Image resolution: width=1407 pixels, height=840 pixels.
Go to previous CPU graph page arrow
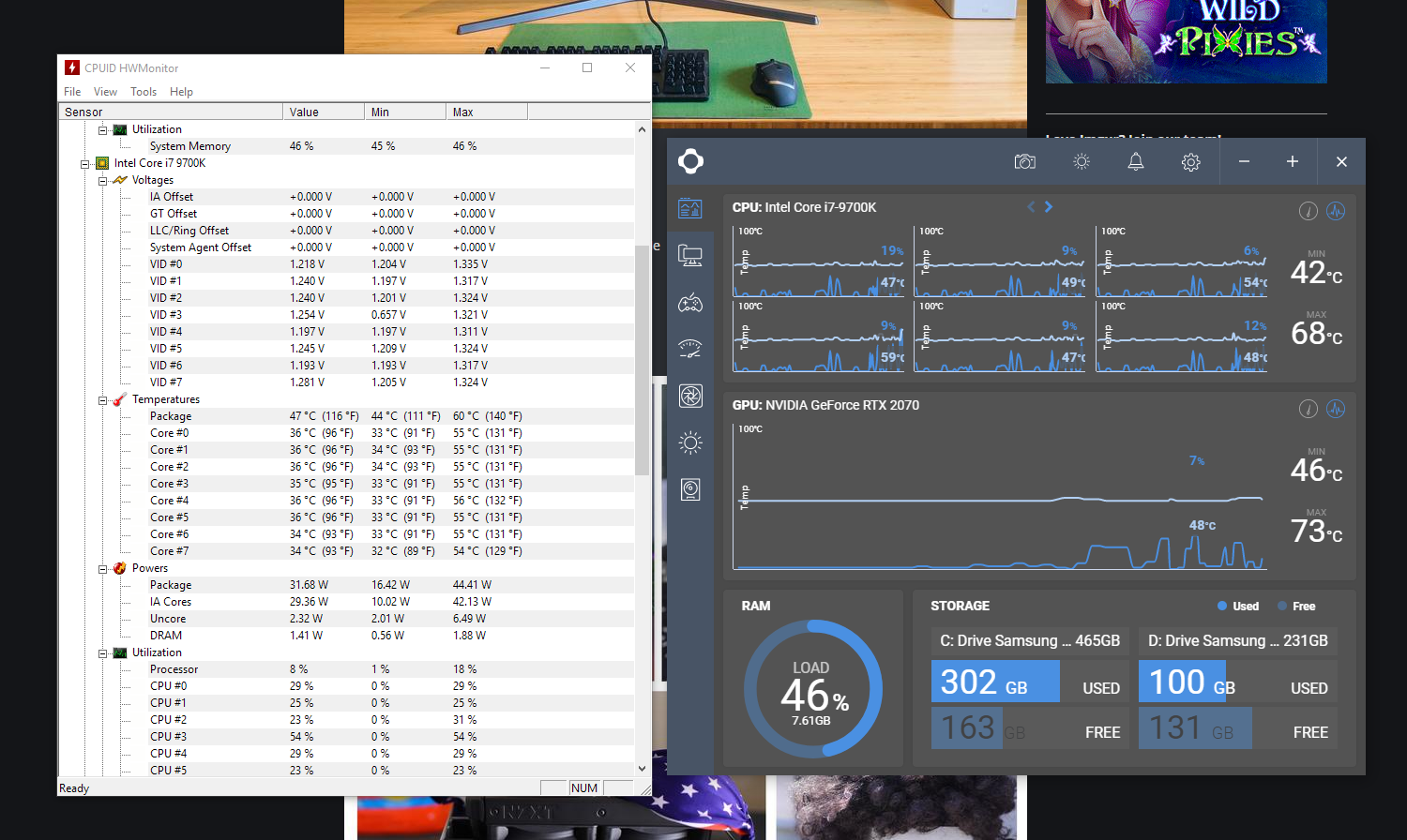click(x=1031, y=207)
